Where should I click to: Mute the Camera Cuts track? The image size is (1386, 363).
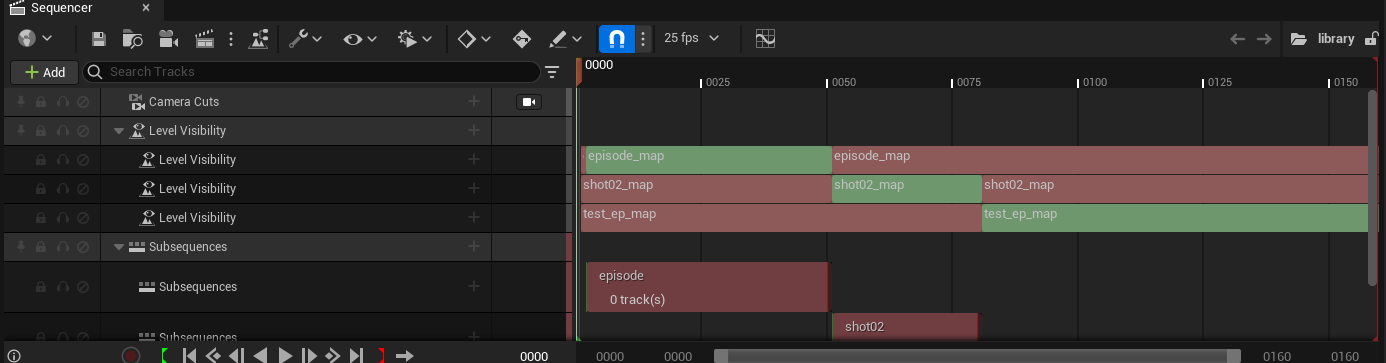(83, 102)
